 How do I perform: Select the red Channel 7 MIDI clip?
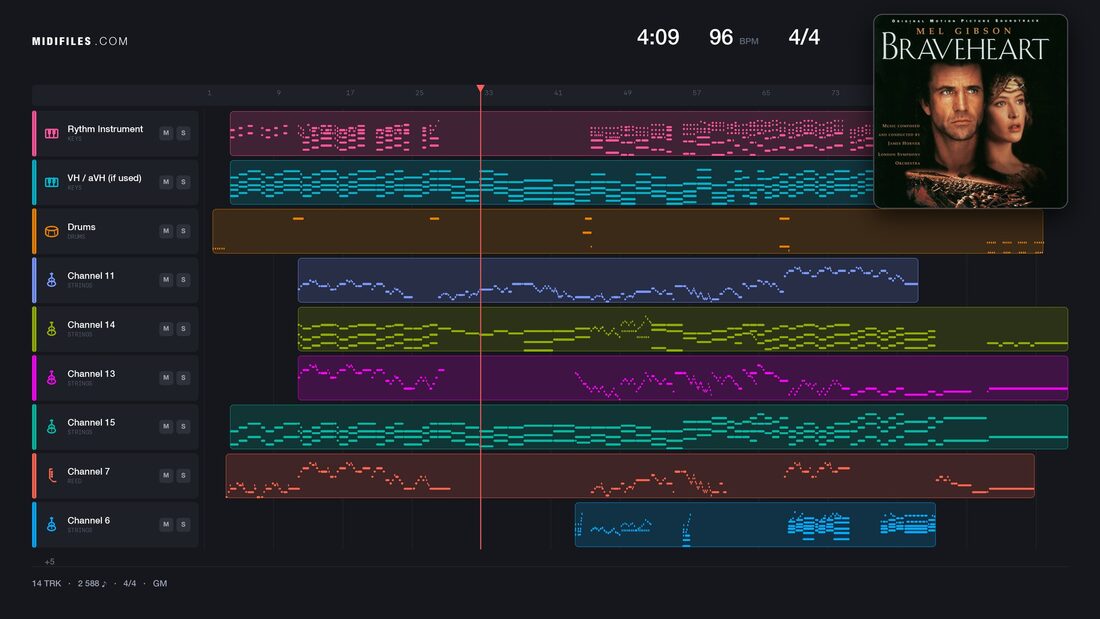pos(630,476)
